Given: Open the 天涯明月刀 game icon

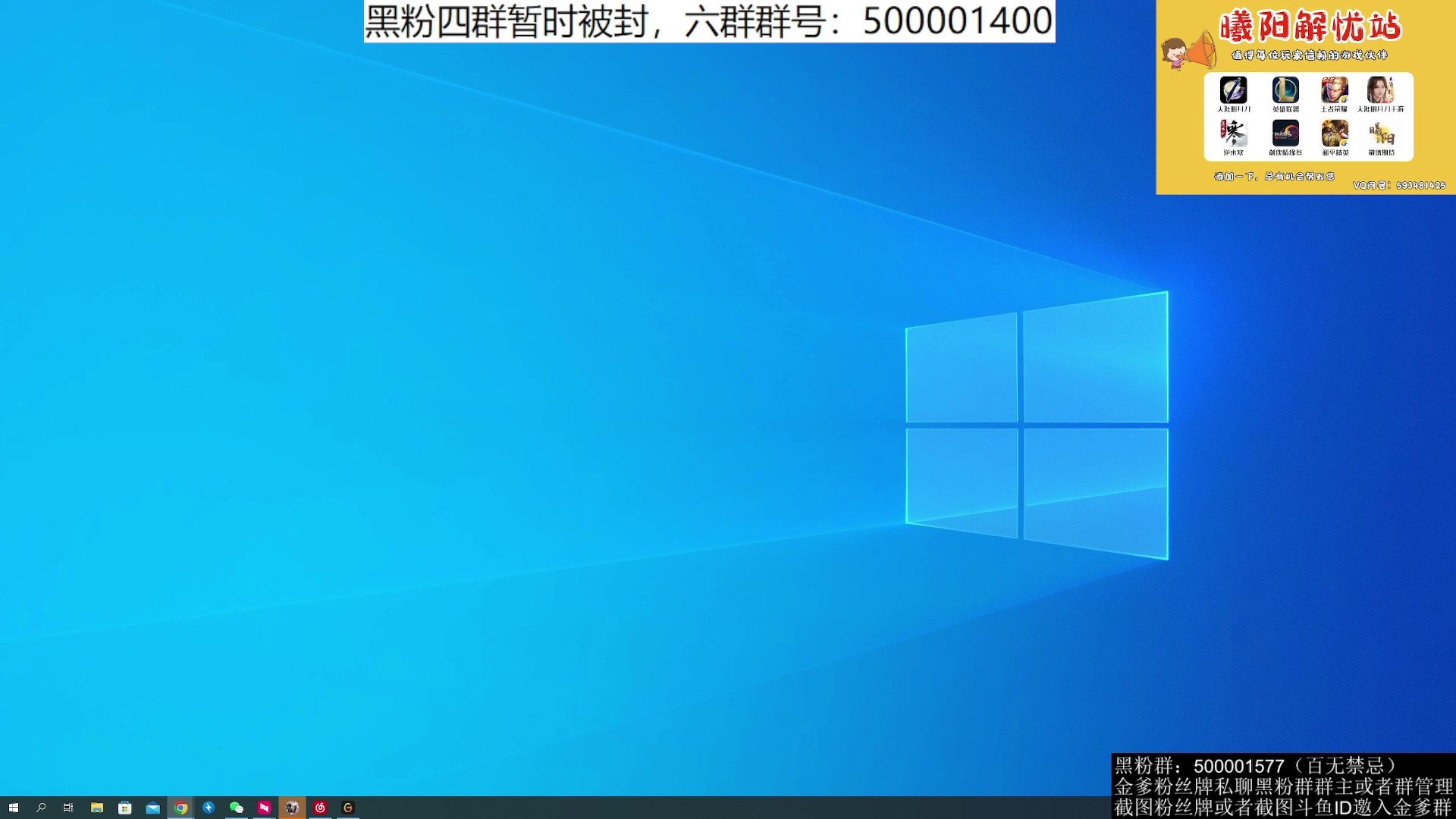Looking at the screenshot, I should [x=1233, y=91].
